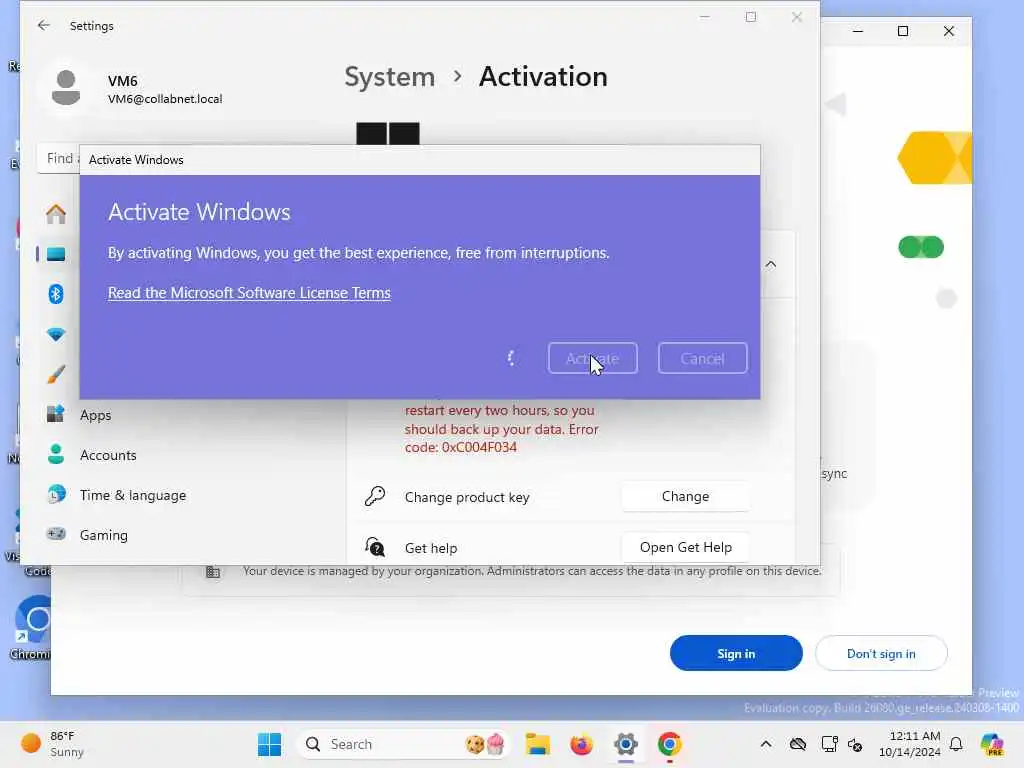The height and width of the screenshot is (768, 1024).
Task: Cancel the Activate Windows dialog
Action: (x=703, y=359)
